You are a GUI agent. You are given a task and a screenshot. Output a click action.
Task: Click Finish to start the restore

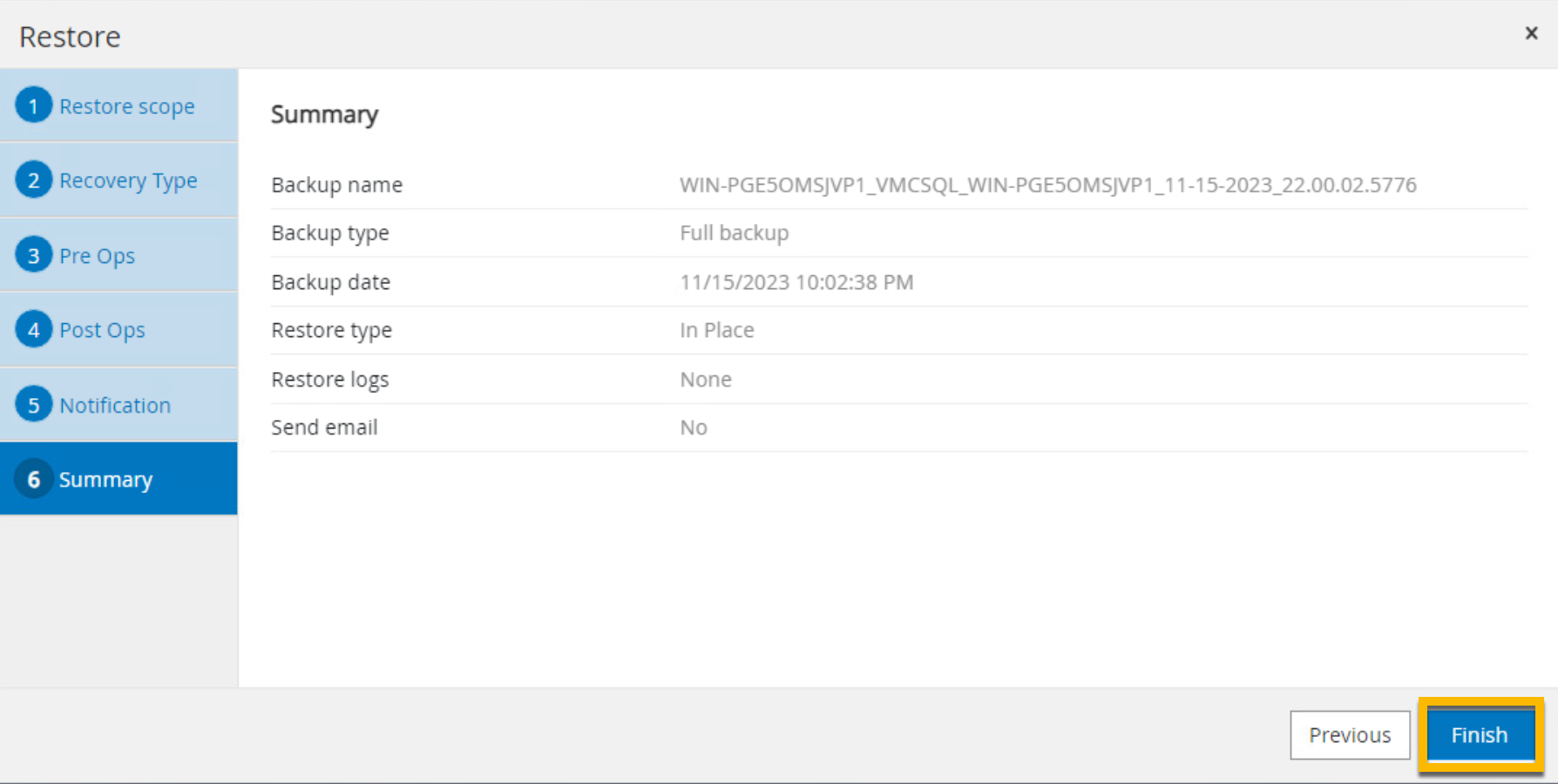tap(1480, 735)
